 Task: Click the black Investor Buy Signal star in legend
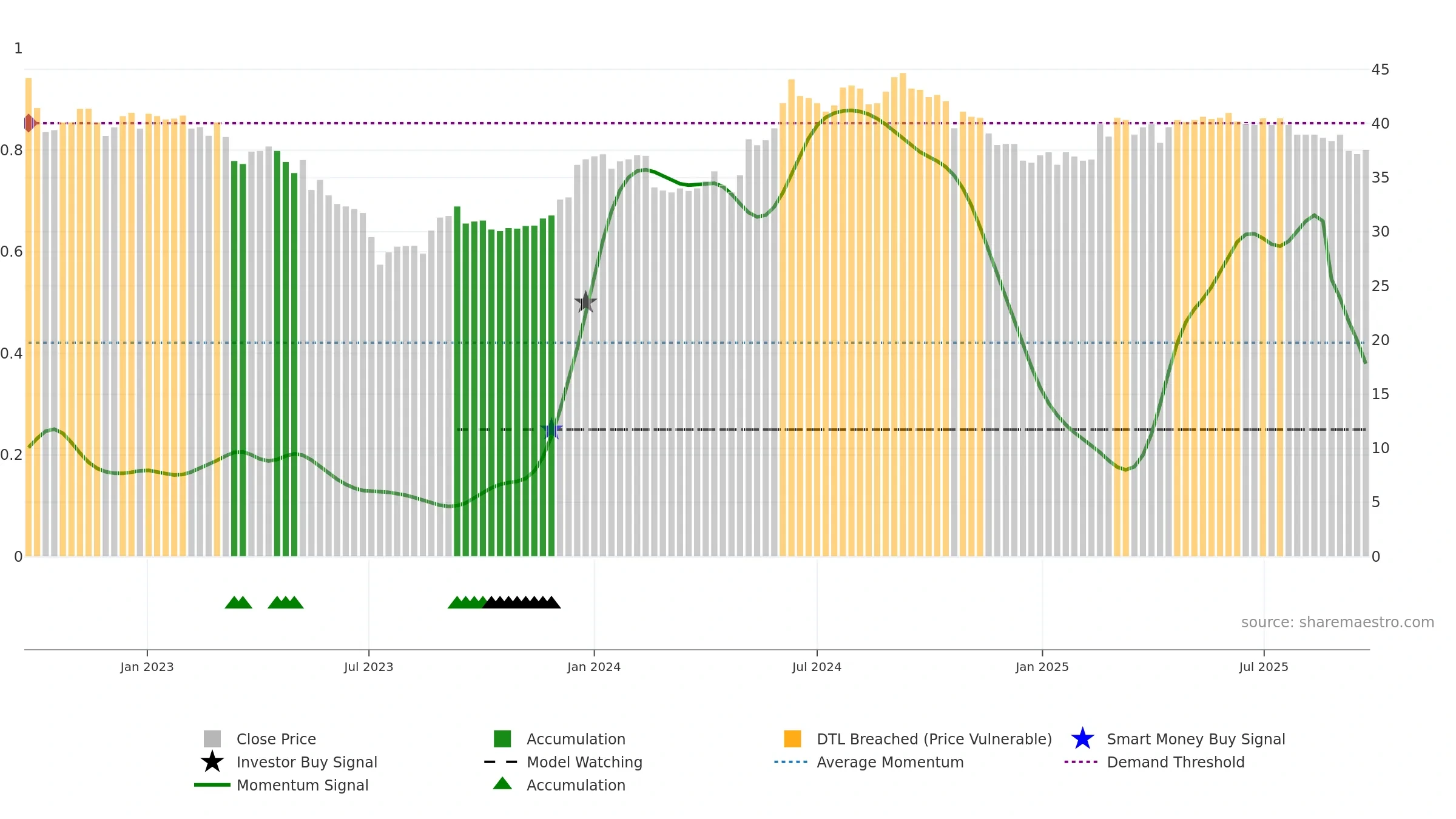click(212, 762)
